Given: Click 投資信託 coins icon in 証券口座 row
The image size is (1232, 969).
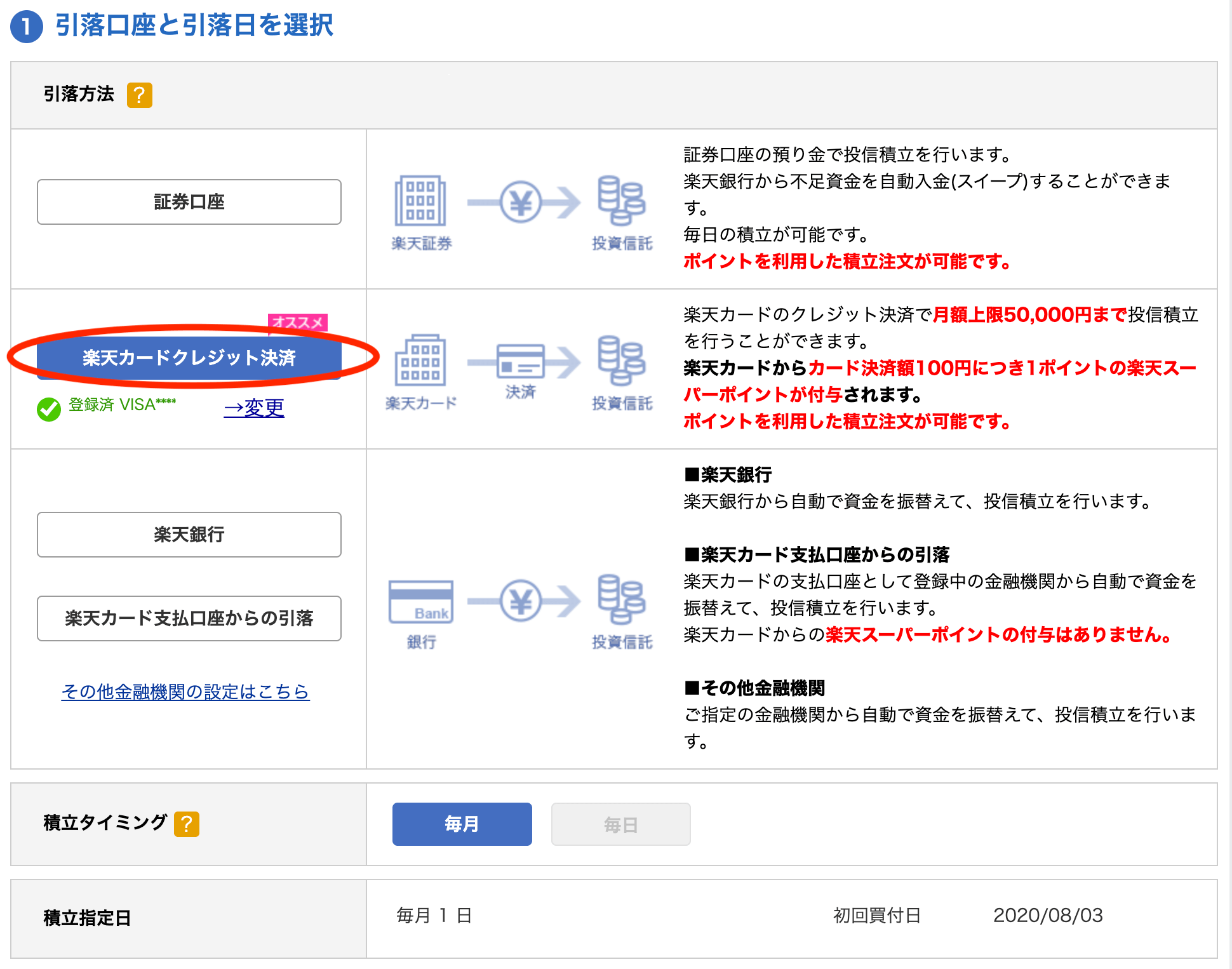Looking at the screenshot, I should pyautogui.click(x=622, y=201).
